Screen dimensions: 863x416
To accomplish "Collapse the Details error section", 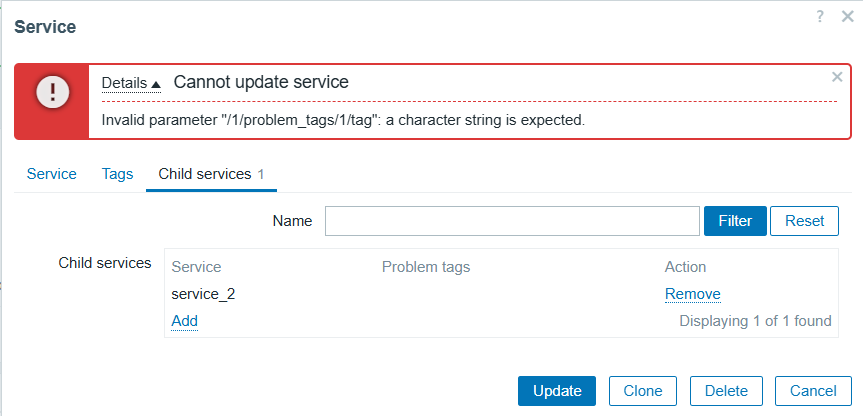I will pyautogui.click(x=132, y=83).
